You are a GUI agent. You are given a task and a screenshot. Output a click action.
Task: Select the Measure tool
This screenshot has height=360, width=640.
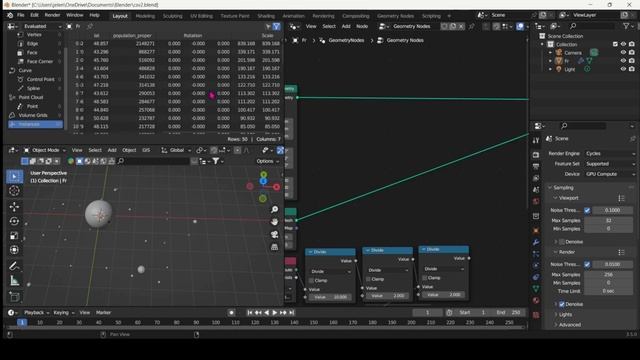[x=14, y=280]
